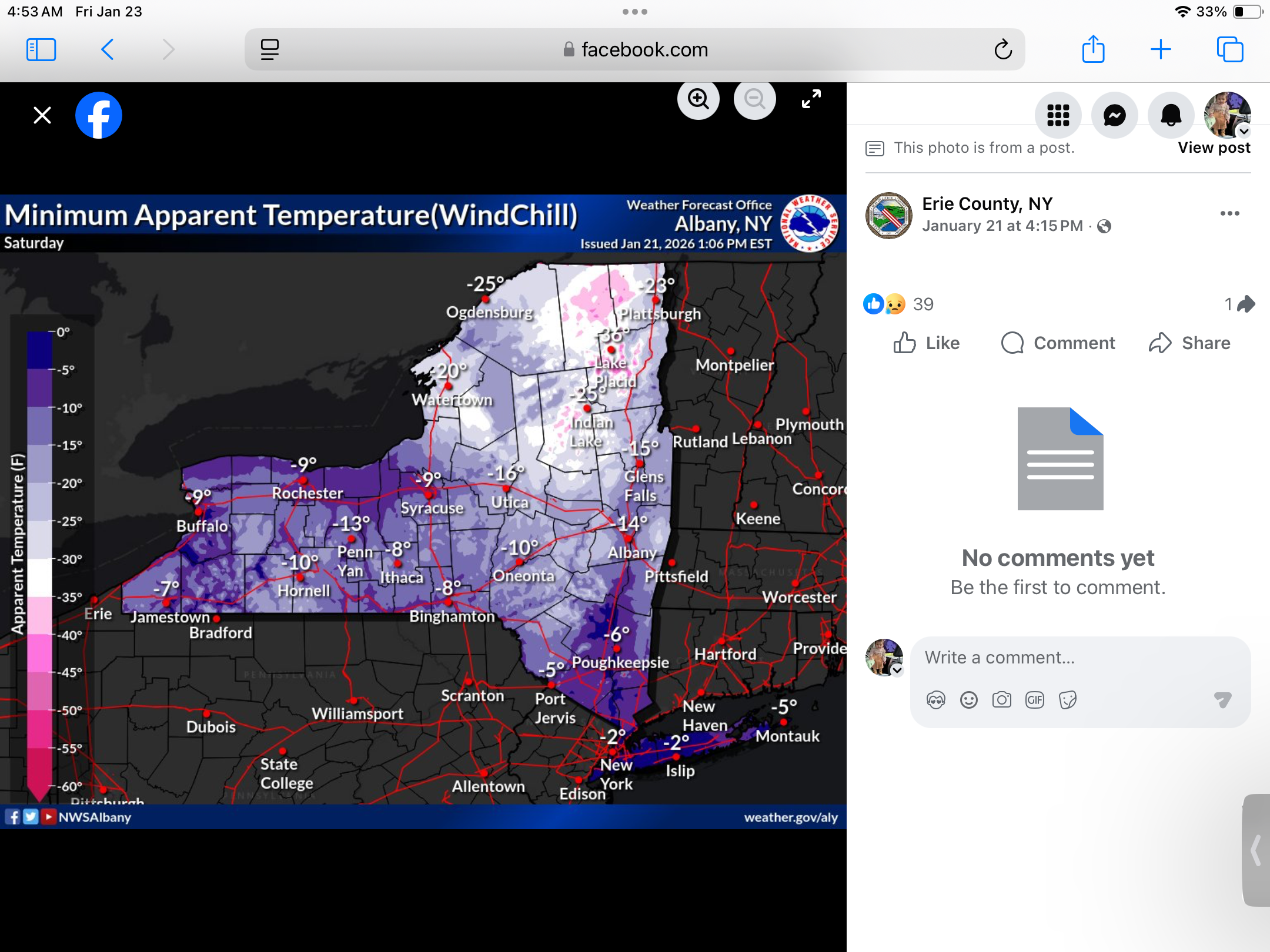Open the Facebook apps menu grid
Screen dimensions: 1270x952
point(1058,115)
